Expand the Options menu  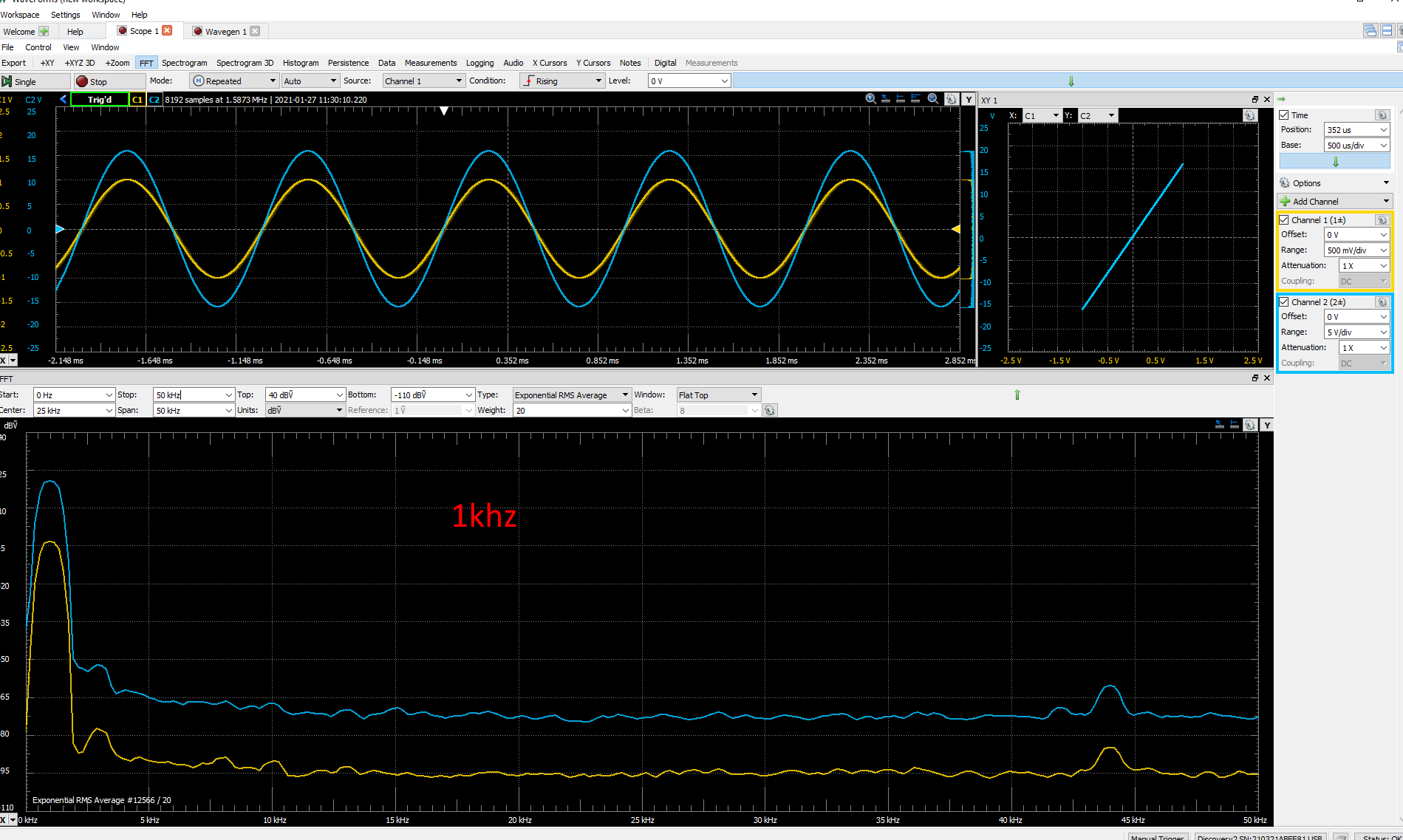(1335, 183)
